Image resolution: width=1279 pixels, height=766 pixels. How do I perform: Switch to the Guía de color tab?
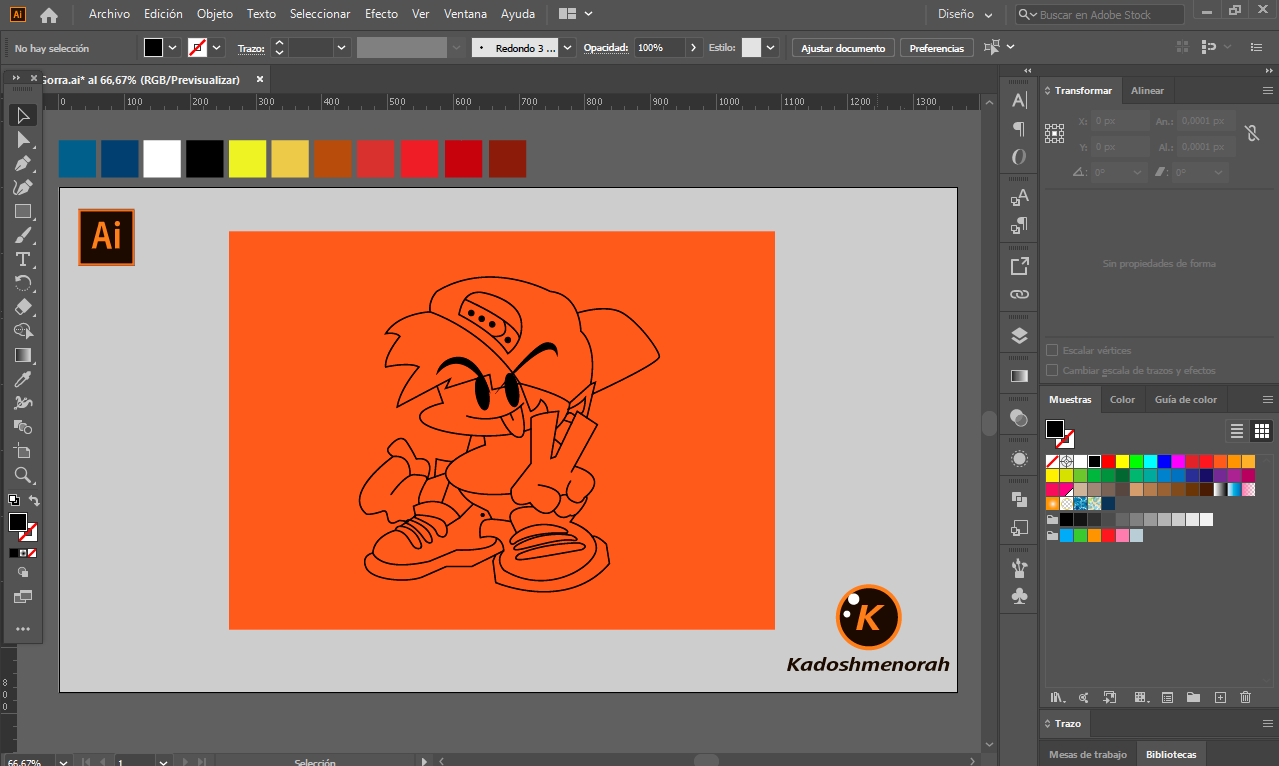pyautogui.click(x=1186, y=399)
